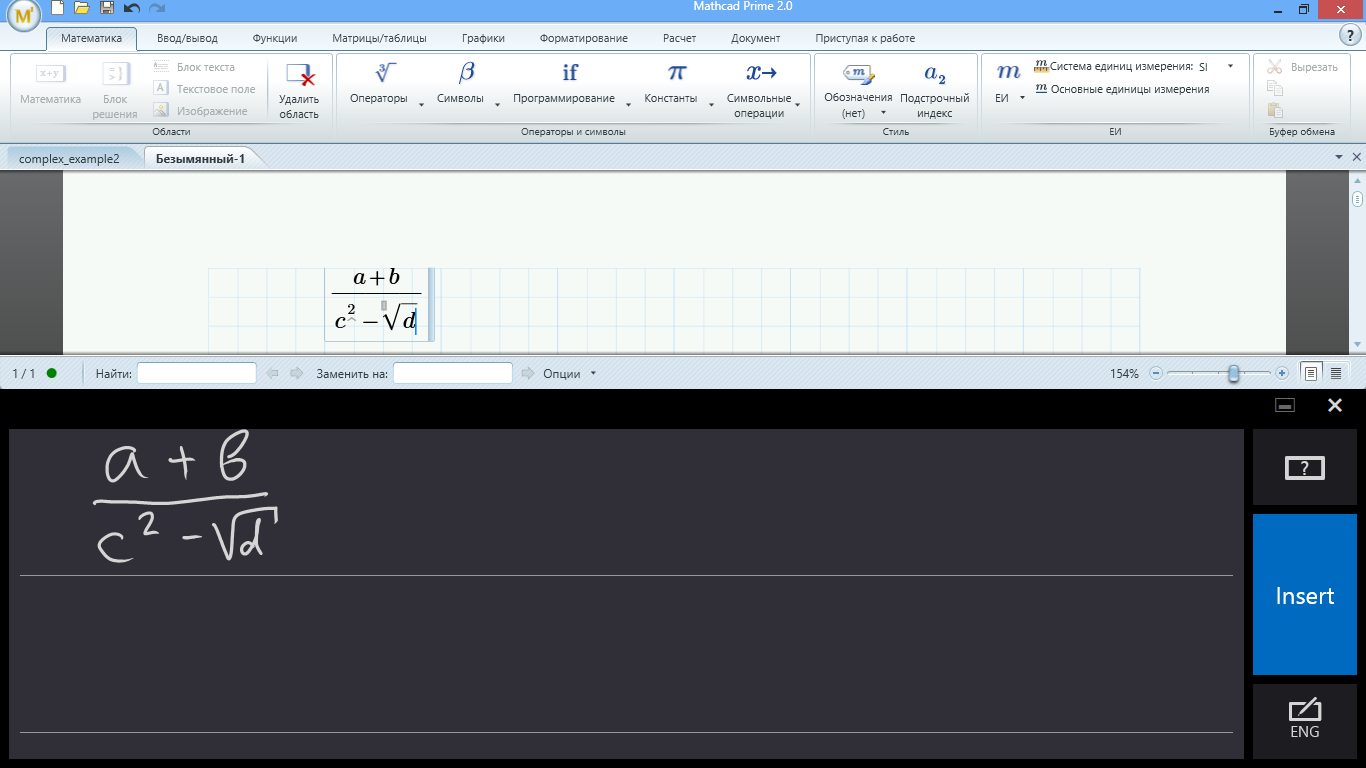
Task: Open the unit system SI dropdown
Action: [1230, 66]
